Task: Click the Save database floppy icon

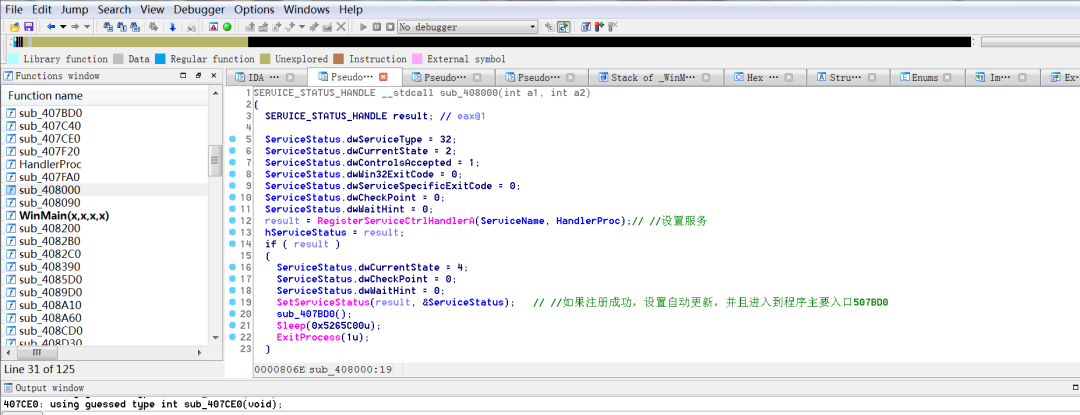Action: click(28, 26)
